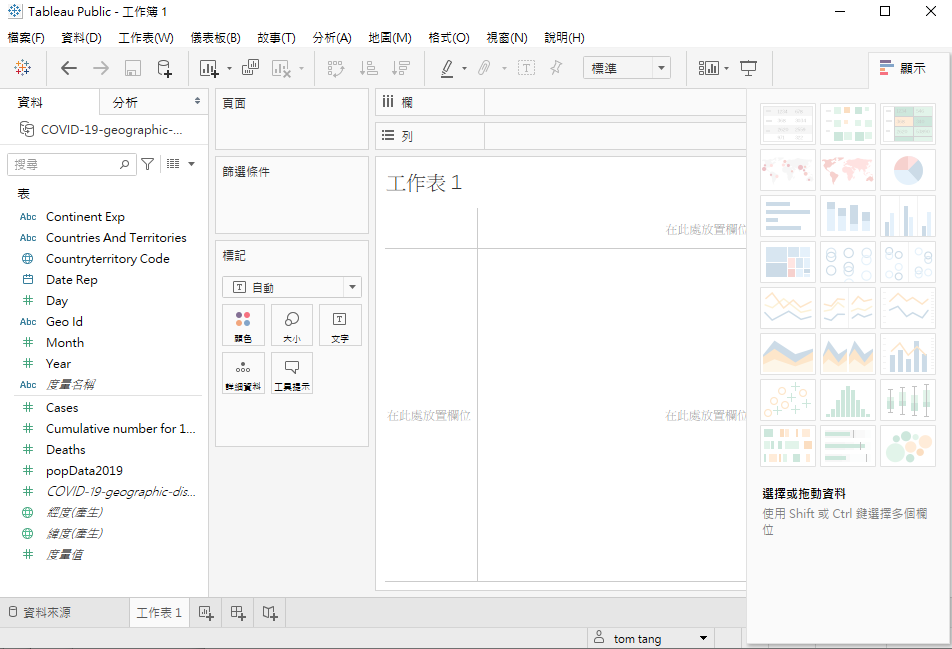Click the filter fields funnel icon
This screenshot has height=649, width=952.
pos(148,164)
